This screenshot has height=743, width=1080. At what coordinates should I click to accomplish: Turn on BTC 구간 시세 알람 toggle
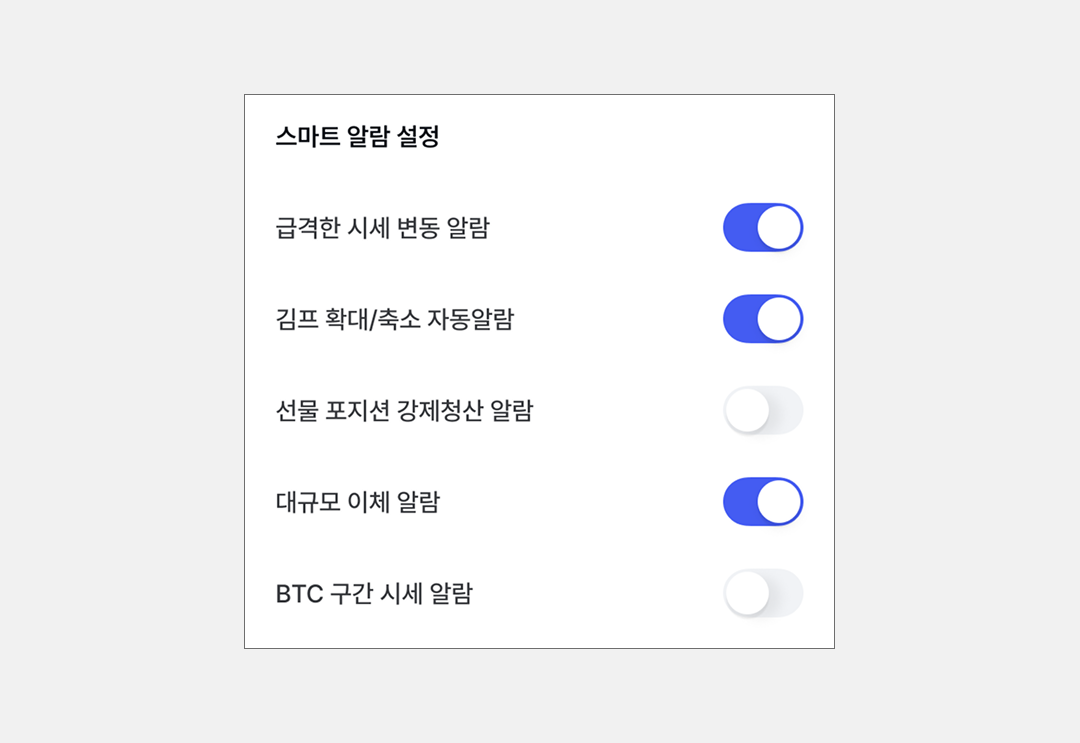coord(763,593)
